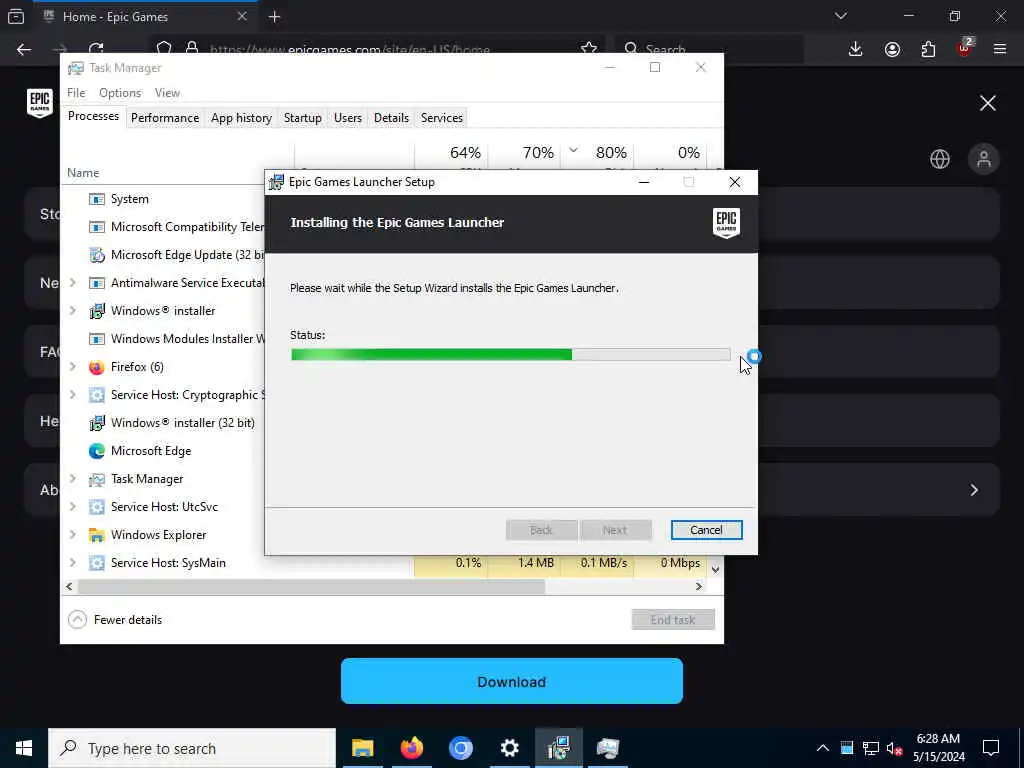Expand the Firefox (6) process group
Image resolution: width=1024 pixels, height=768 pixels.
click(73, 367)
